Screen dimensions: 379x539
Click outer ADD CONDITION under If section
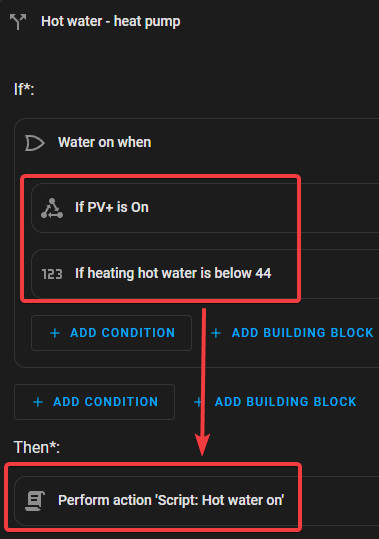click(94, 402)
